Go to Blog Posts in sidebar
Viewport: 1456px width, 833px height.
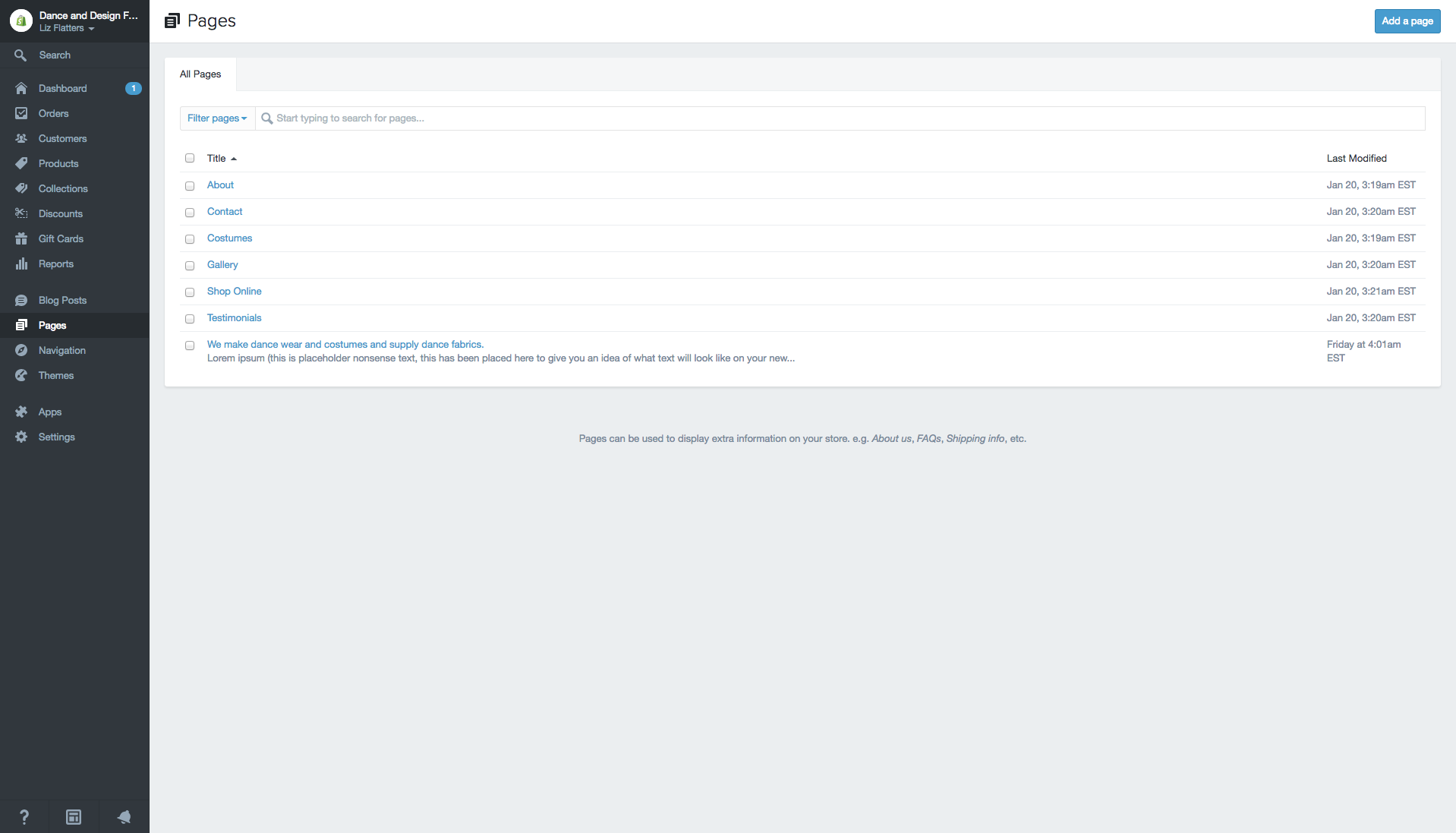coord(62,300)
